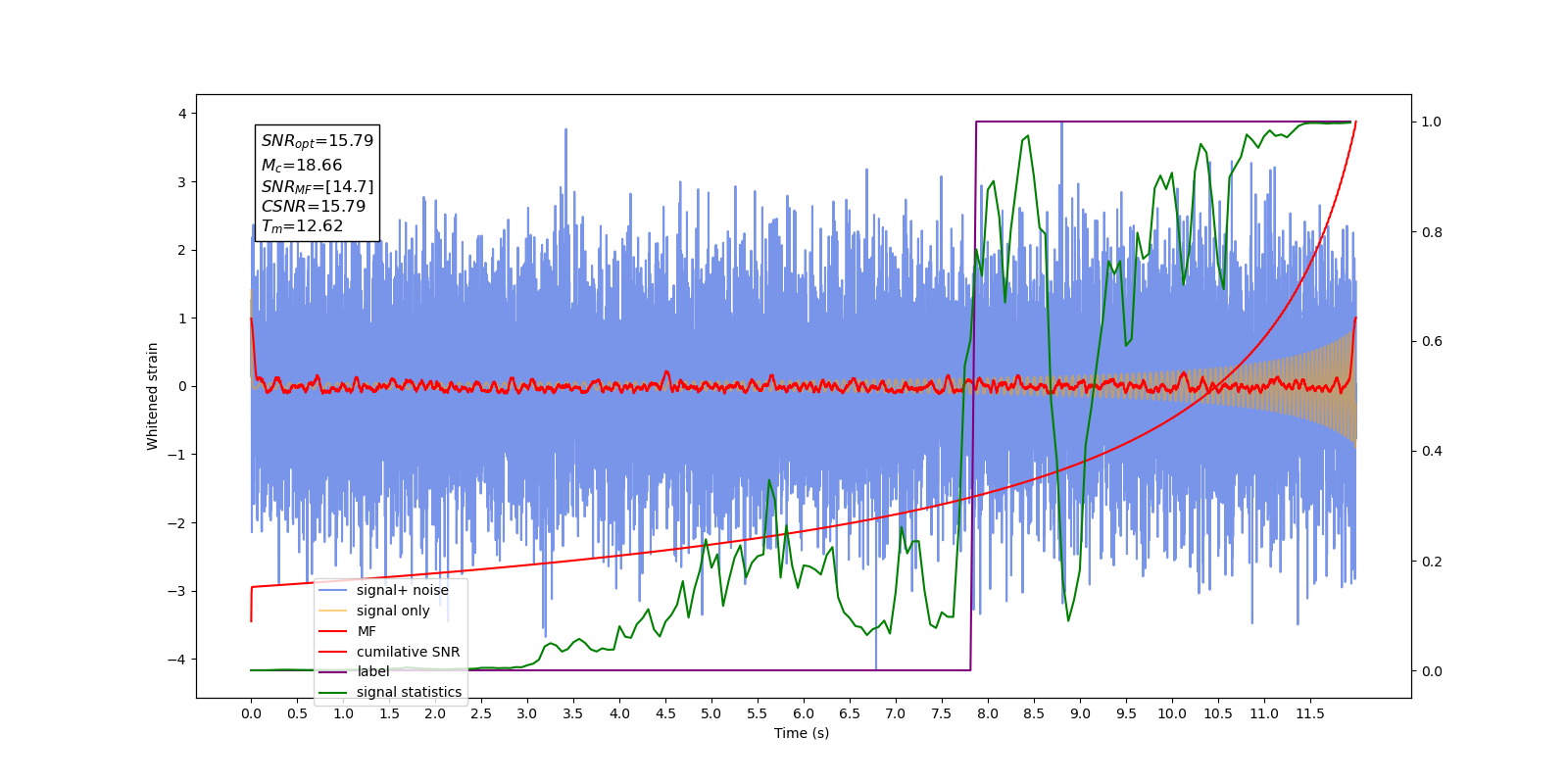Click the 8.5 tick on time axis
Screen dimensions: 1568x784
pos(1034,713)
